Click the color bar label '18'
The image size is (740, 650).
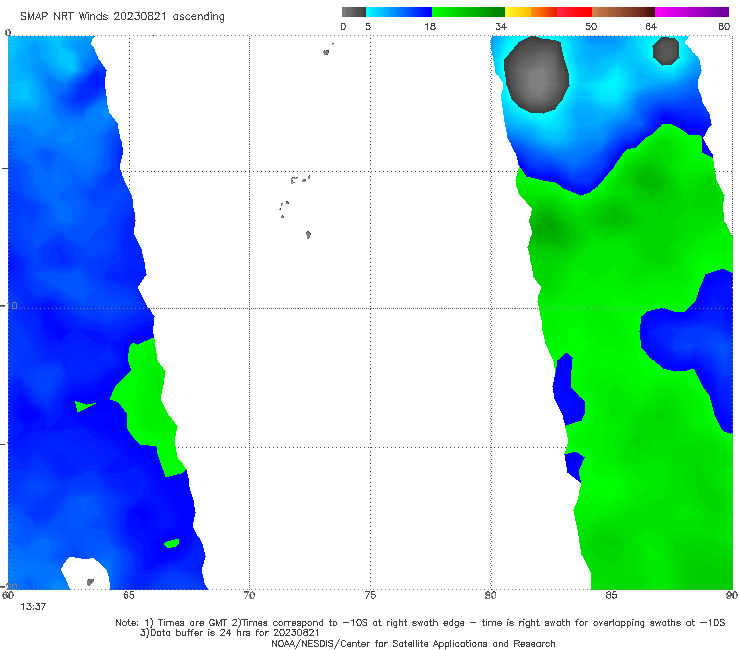point(430,27)
